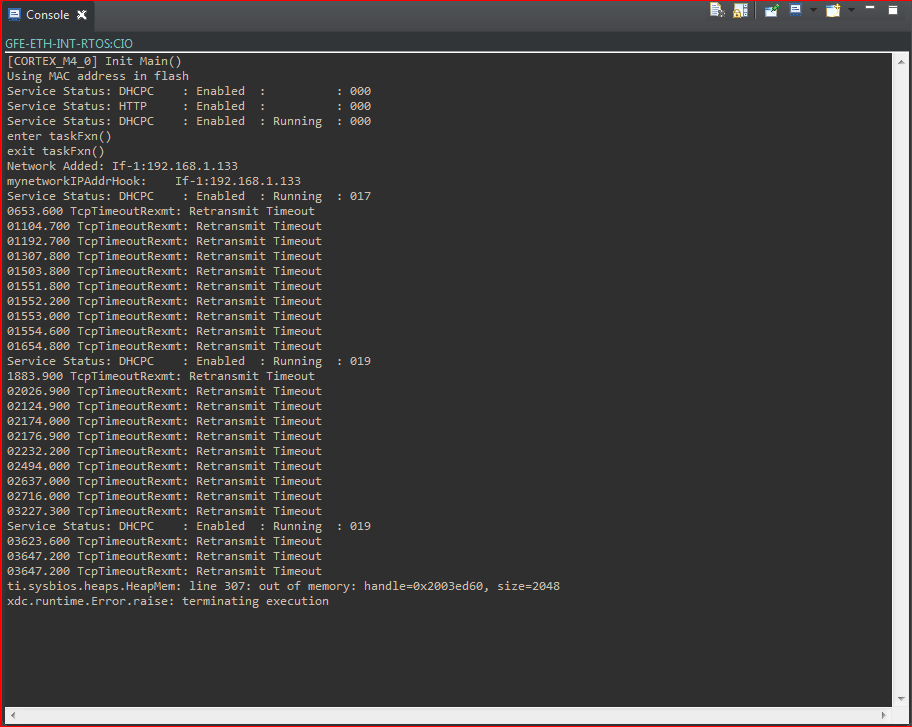Click the horizontal scrollbar right arrow

[x=884, y=715]
